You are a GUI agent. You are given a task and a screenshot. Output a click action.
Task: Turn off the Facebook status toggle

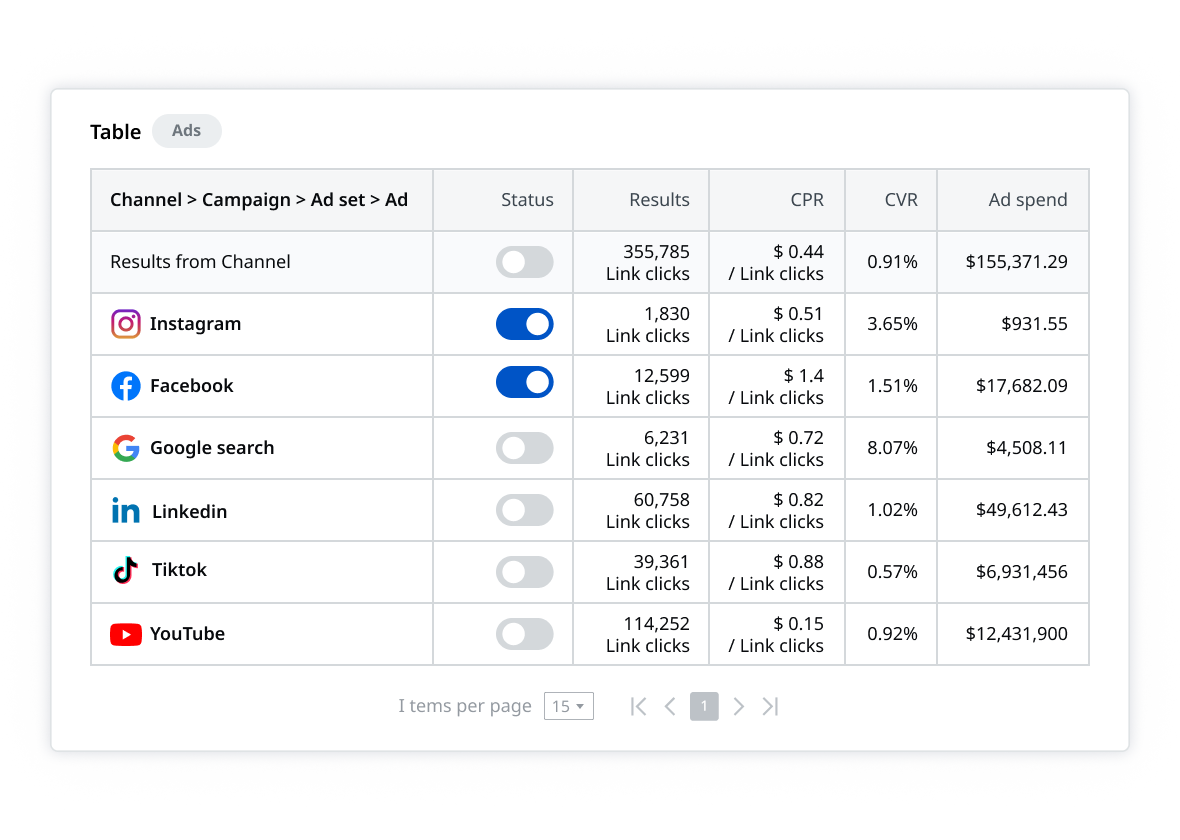[525, 386]
